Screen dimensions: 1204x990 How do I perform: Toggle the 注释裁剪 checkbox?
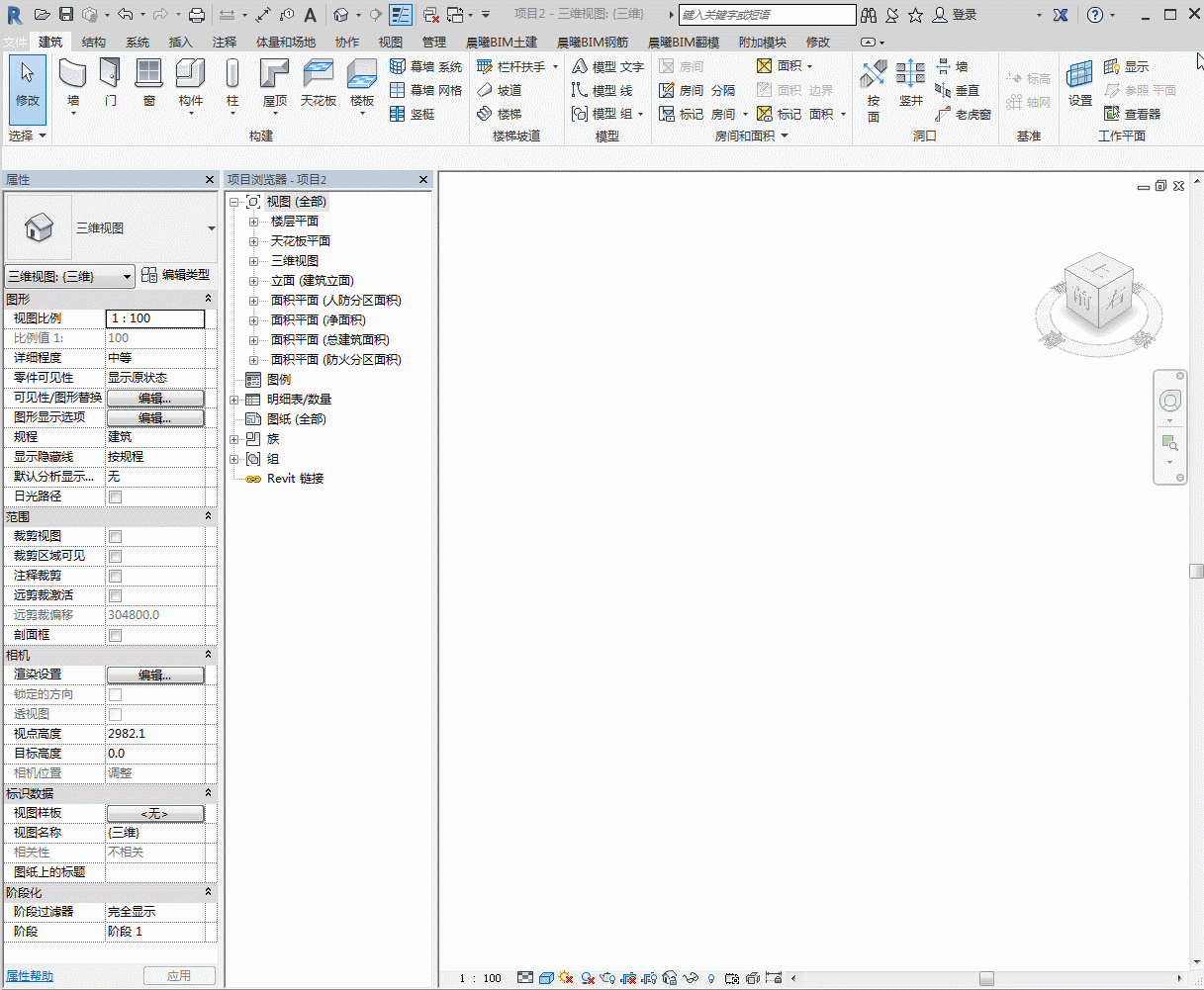[115, 576]
